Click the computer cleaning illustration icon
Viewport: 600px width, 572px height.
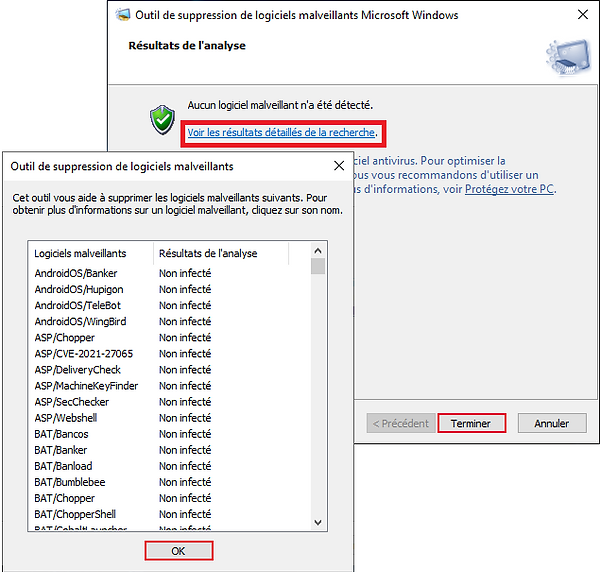tap(568, 57)
